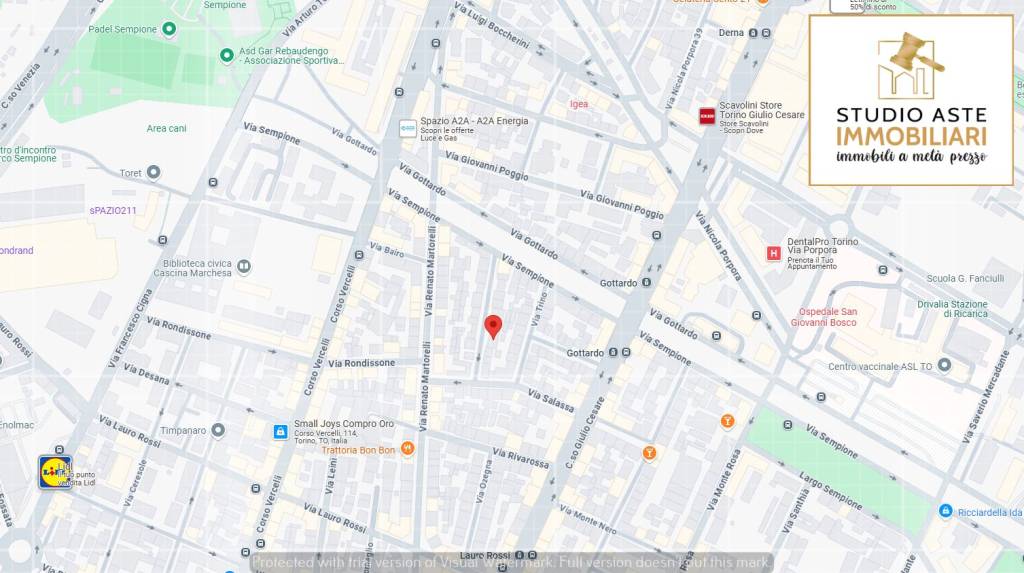Click the Via Trino street label
Viewport: 1024px width, 573px height.
click(x=538, y=309)
